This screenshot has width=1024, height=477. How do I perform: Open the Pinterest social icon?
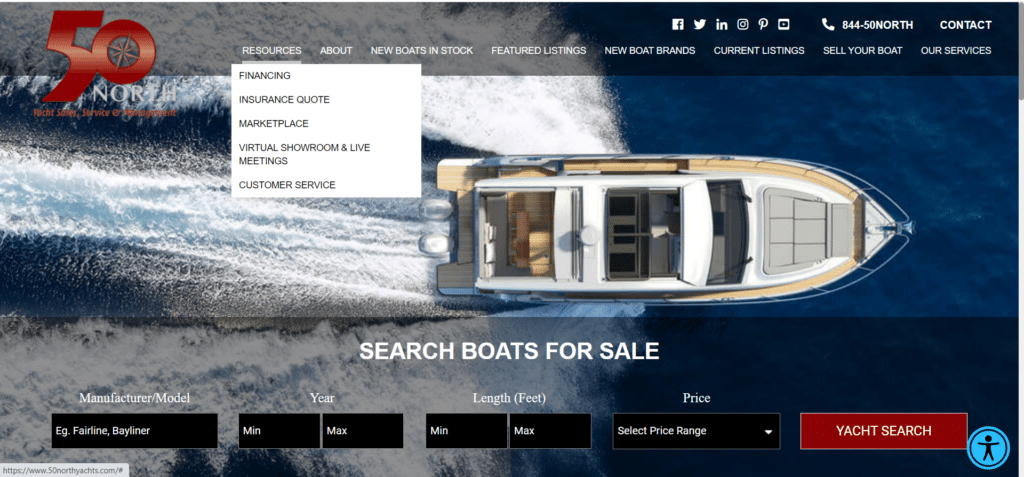[x=763, y=25]
